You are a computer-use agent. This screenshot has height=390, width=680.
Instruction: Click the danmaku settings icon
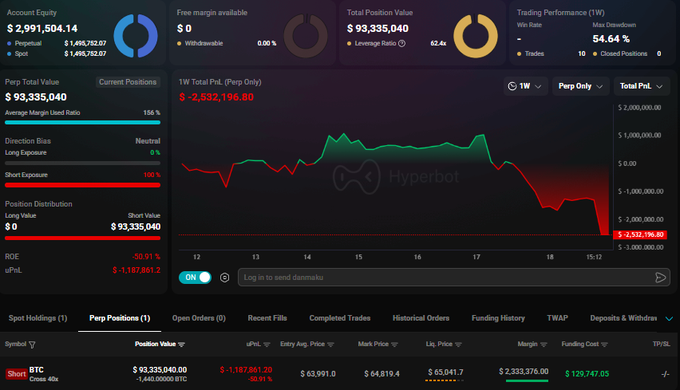[225, 278]
